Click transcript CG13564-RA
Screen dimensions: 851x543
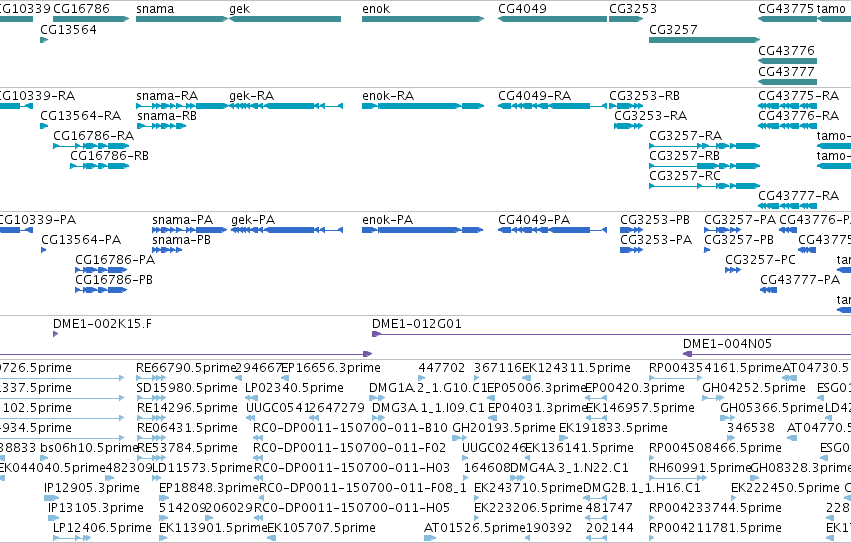coord(44,126)
